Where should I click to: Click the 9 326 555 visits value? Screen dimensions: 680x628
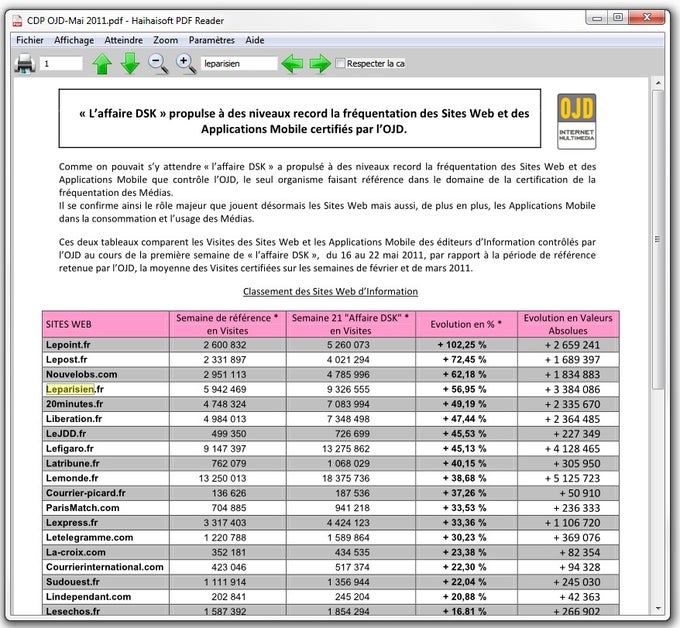tap(348, 389)
